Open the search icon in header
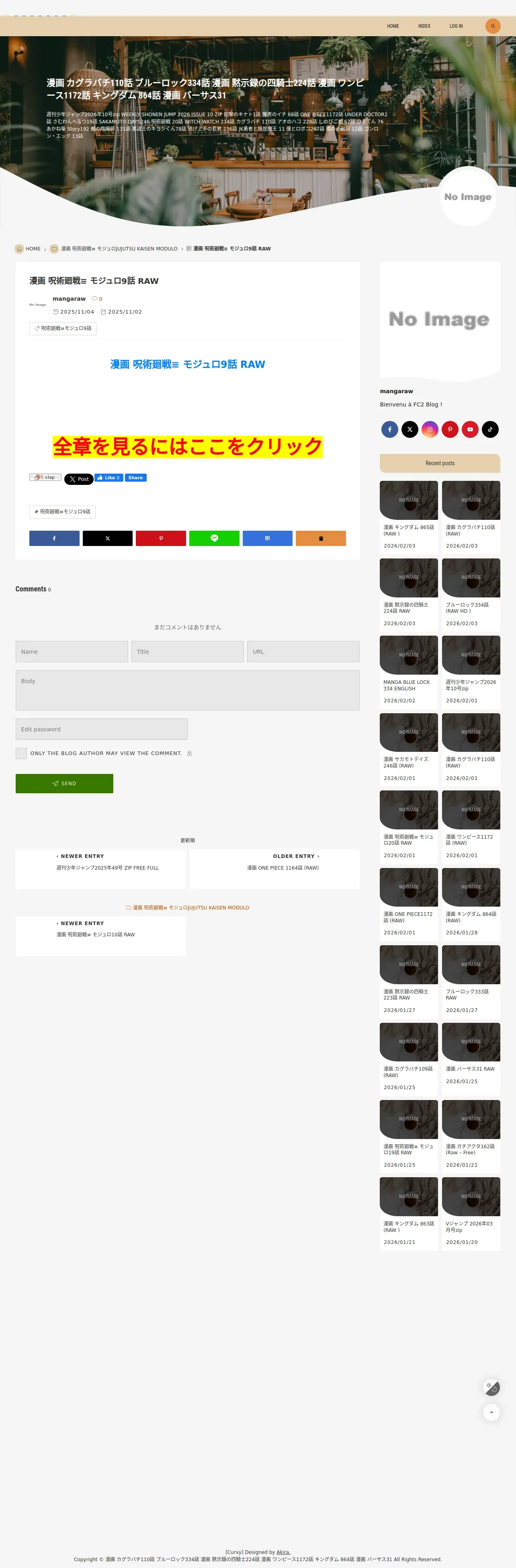This screenshot has height=1568, width=516. (492, 26)
